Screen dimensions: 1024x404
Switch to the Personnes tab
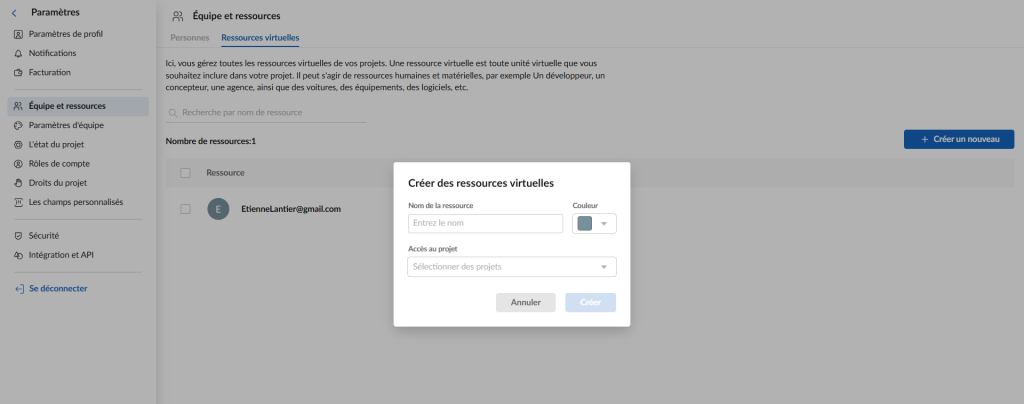(x=189, y=38)
